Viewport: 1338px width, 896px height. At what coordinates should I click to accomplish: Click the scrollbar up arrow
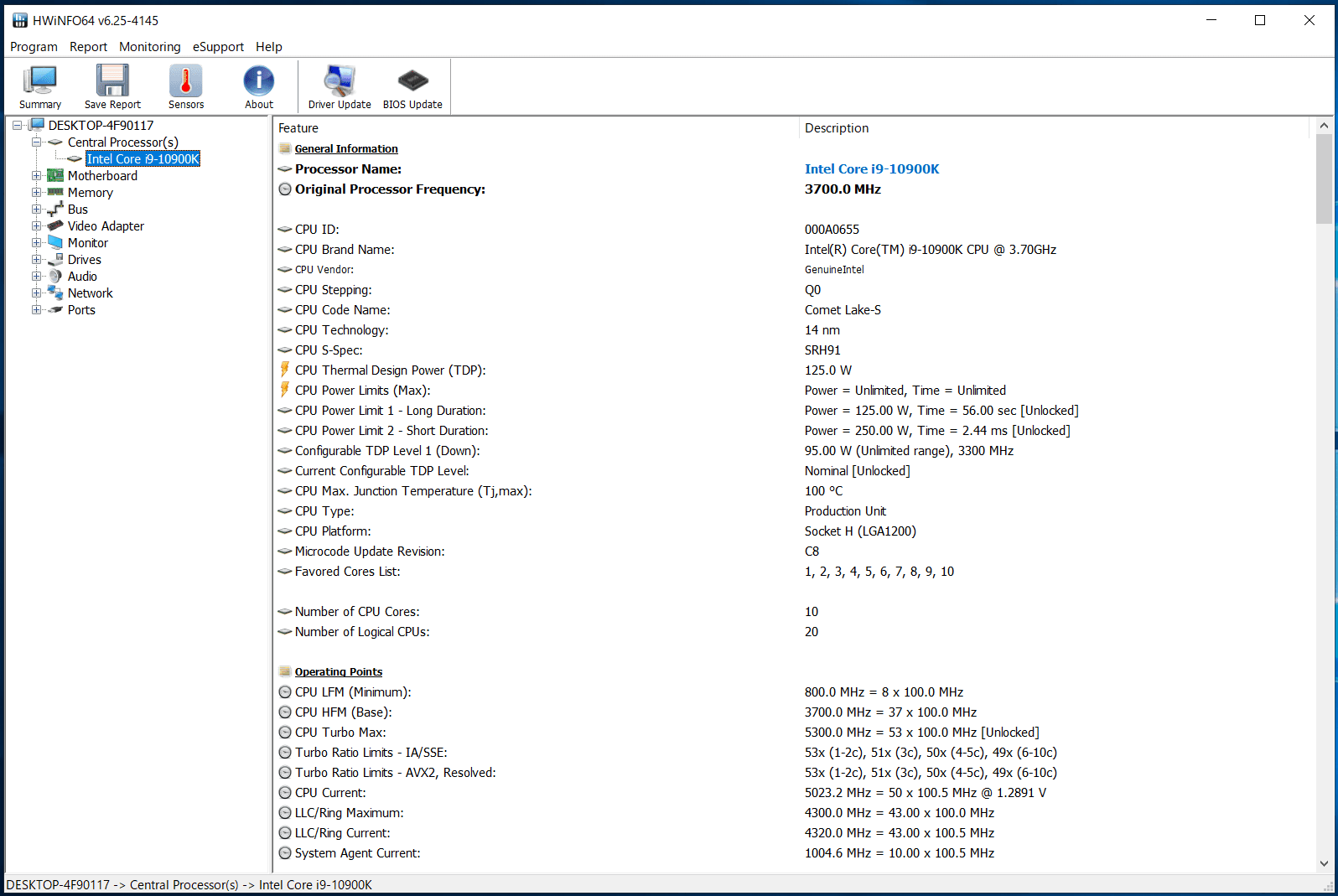tap(1324, 126)
